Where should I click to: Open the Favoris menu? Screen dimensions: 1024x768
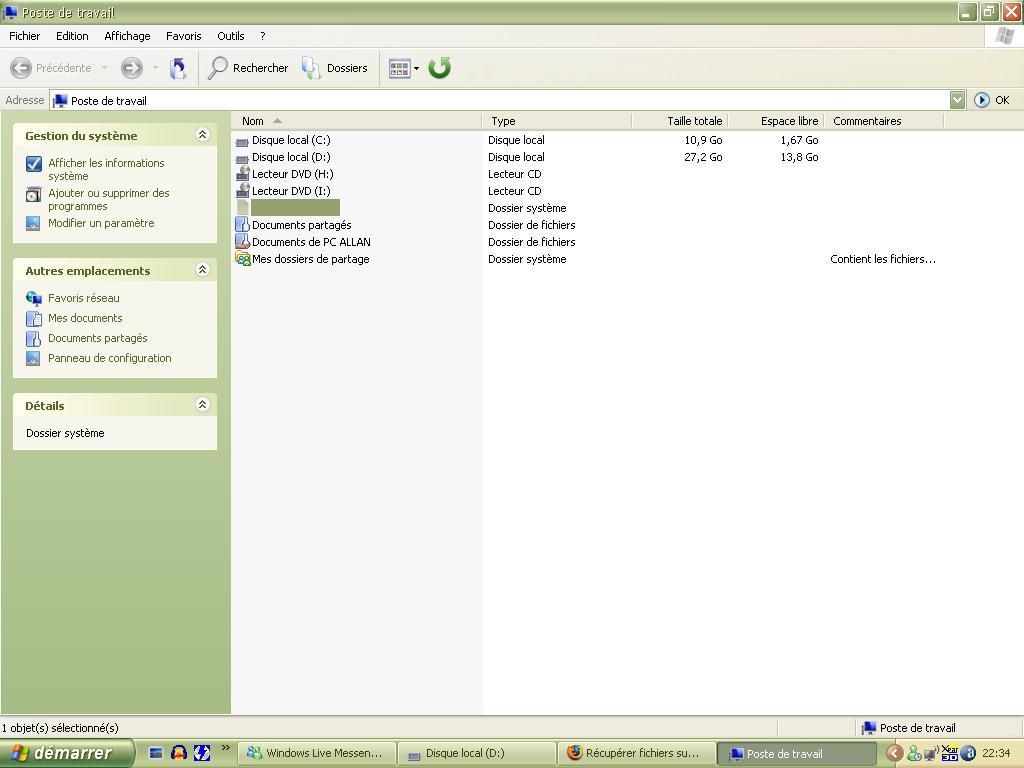184,36
